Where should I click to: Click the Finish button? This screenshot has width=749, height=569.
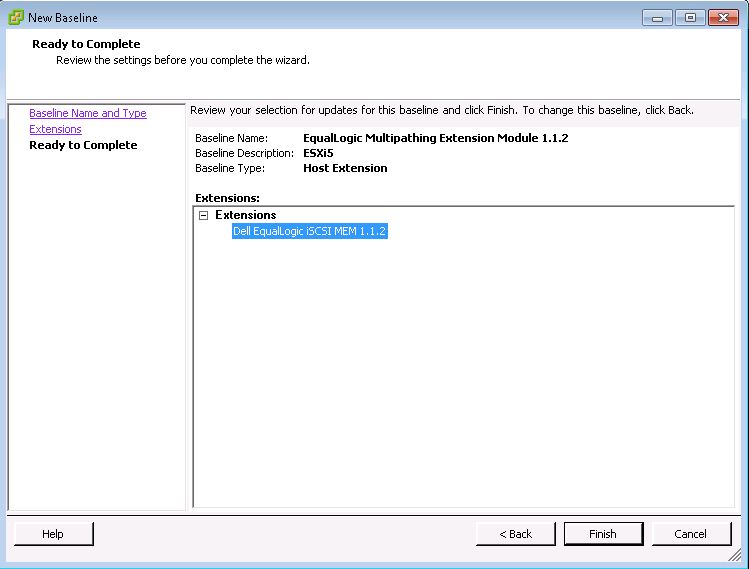coord(603,534)
